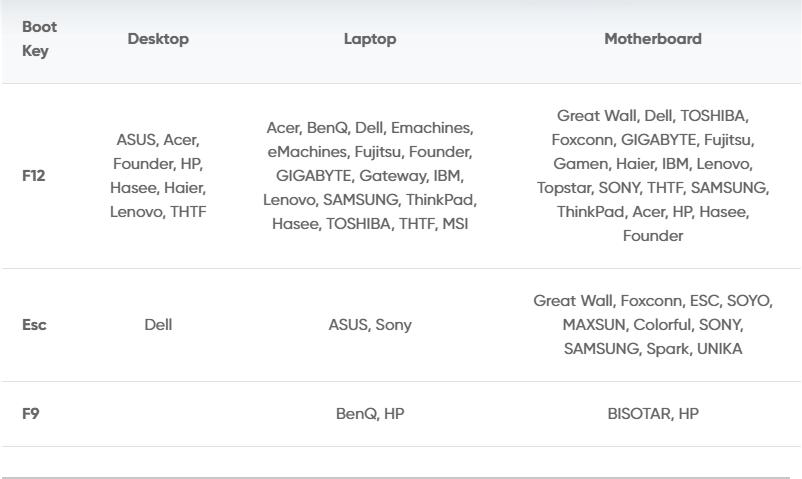Click the 'ASUS, Sony' laptop cell

click(x=370, y=325)
